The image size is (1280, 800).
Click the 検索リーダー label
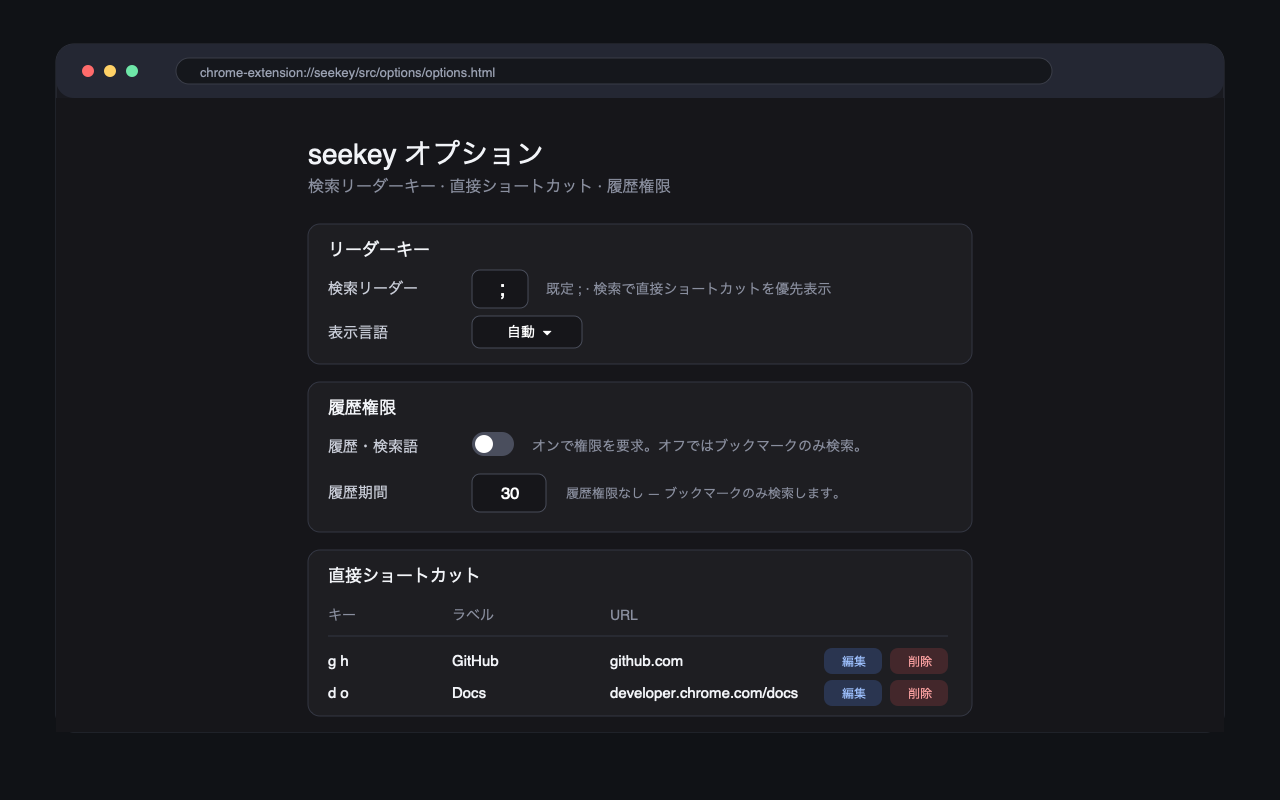(x=373, y=288)
